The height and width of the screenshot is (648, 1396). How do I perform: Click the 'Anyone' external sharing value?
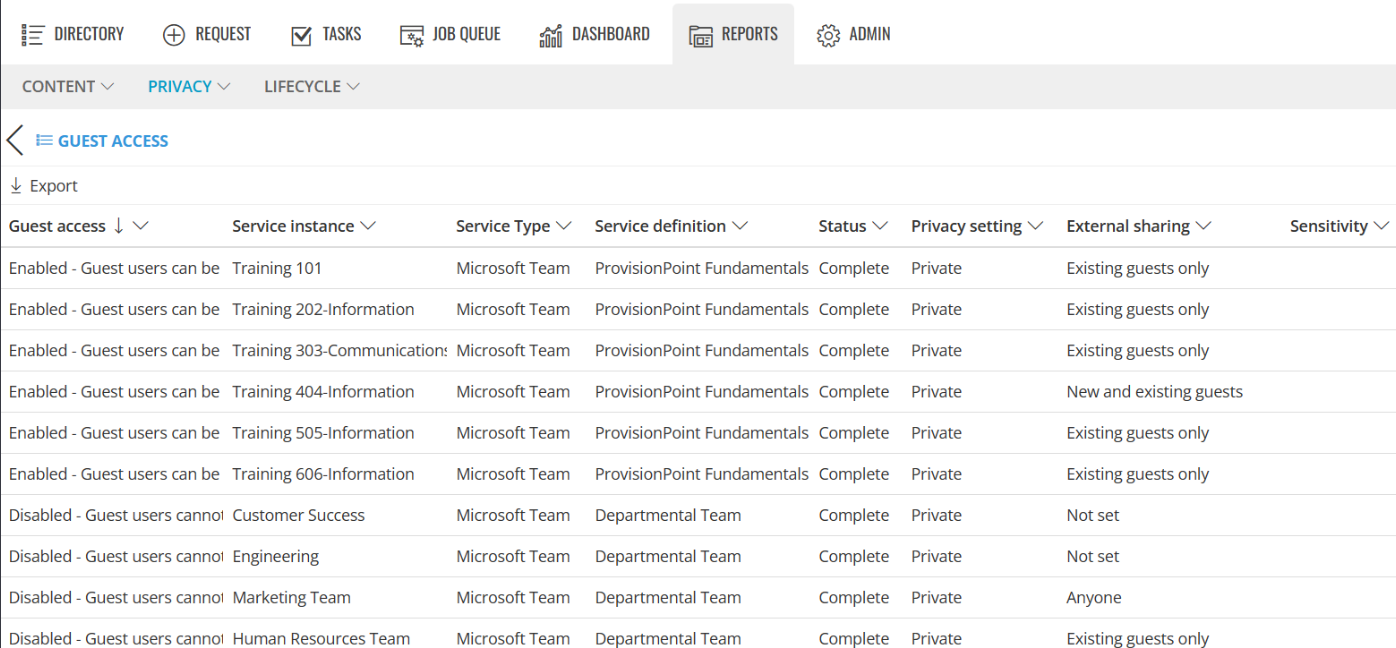(x=1094, y=597)
